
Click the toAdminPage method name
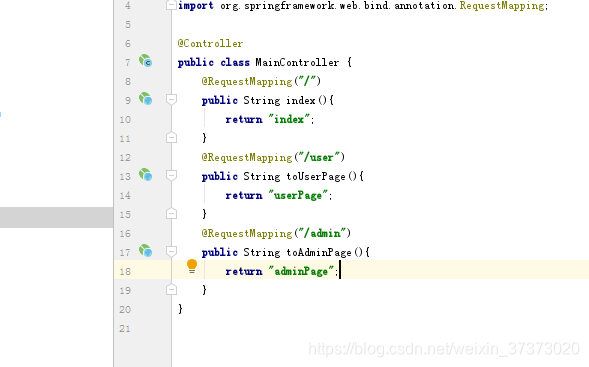(319, 252)
